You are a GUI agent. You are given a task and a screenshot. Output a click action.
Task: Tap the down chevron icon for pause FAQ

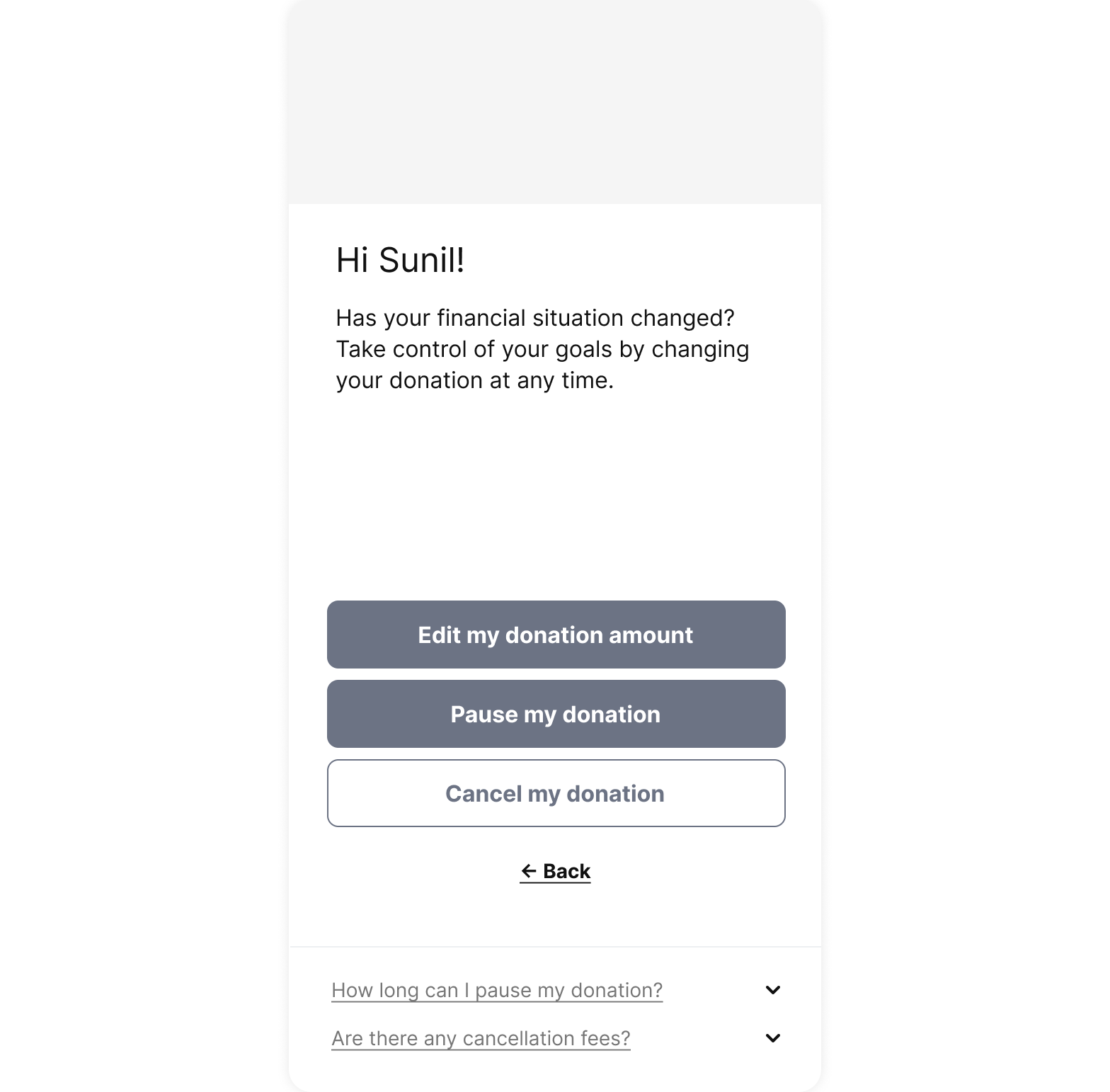(773, 990)
